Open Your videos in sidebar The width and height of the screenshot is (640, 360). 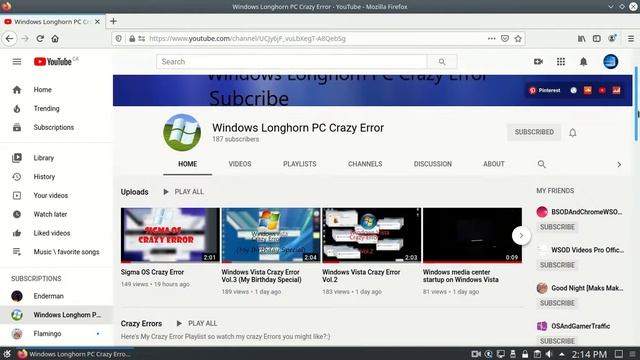click(56, 196)
